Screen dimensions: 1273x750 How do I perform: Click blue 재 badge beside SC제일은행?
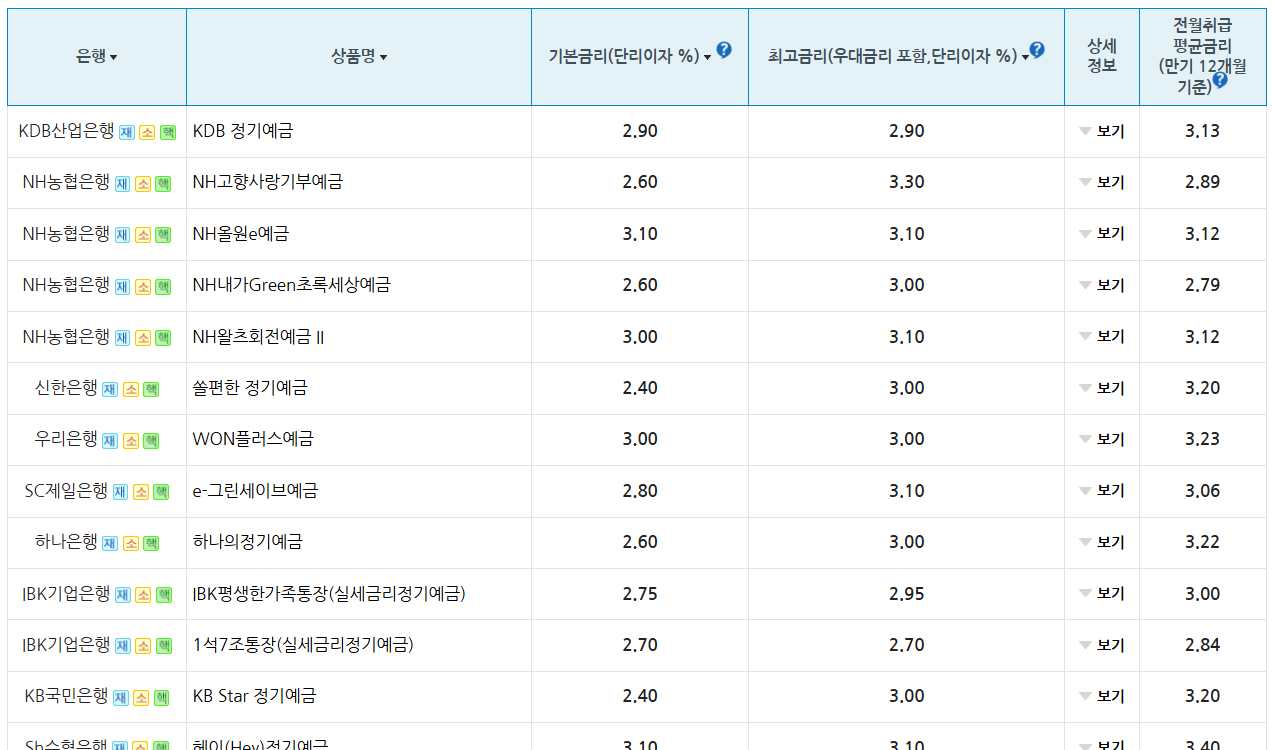(120, 492)
